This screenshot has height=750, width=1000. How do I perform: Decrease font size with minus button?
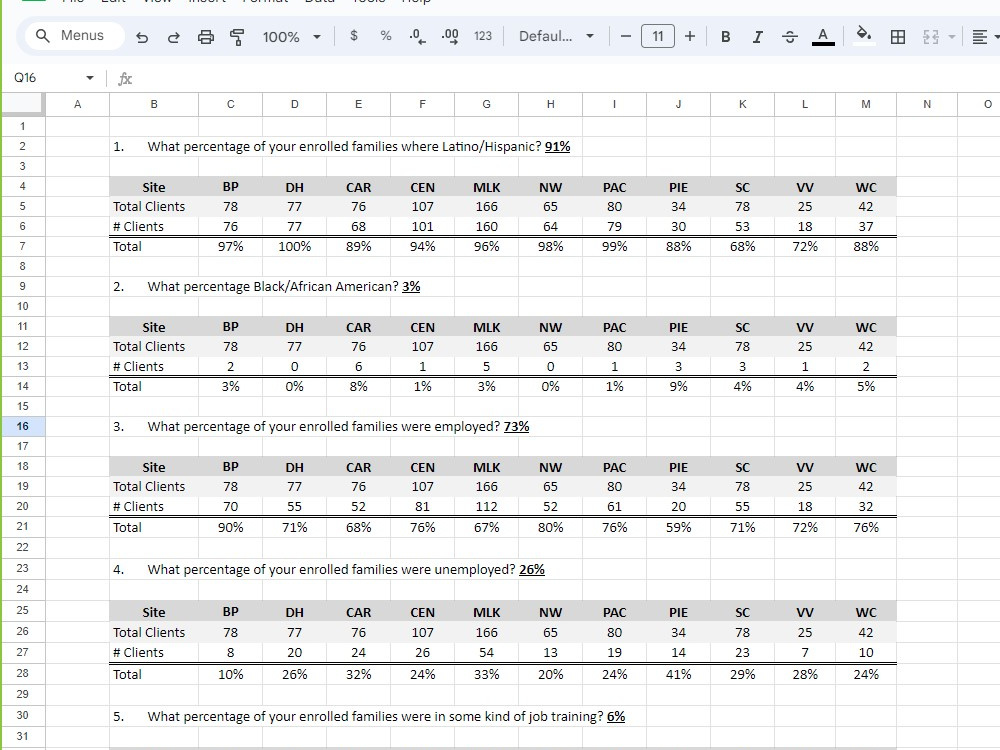[626, 36]
